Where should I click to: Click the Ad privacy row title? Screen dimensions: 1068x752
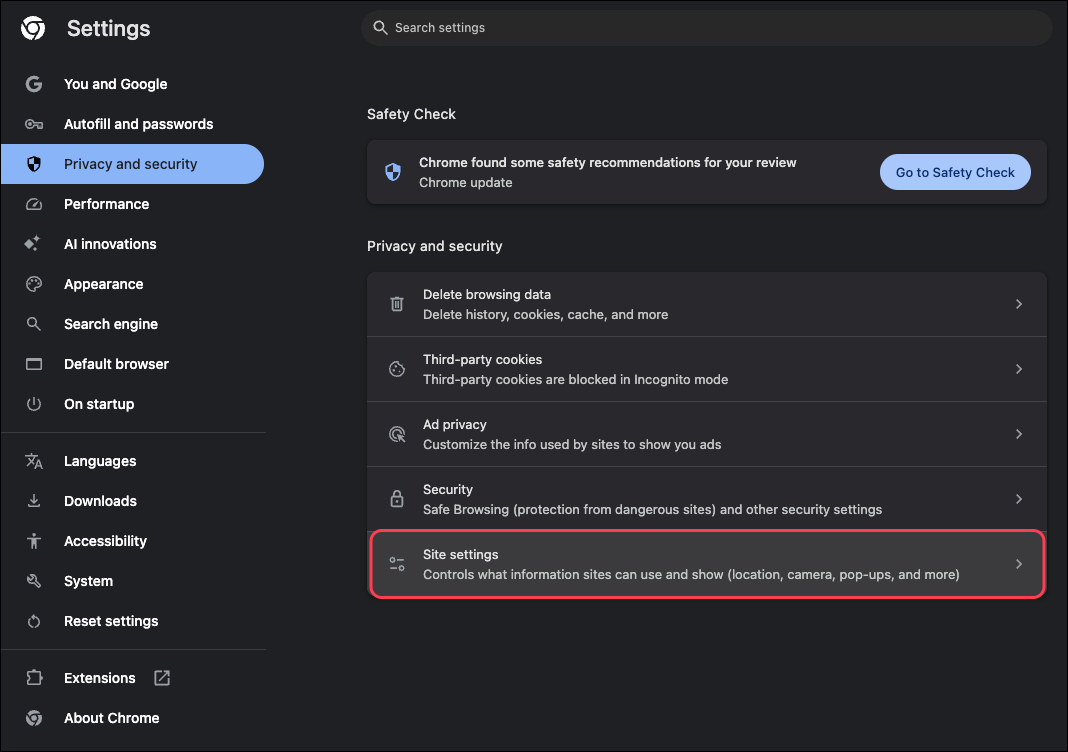[454, 424]
